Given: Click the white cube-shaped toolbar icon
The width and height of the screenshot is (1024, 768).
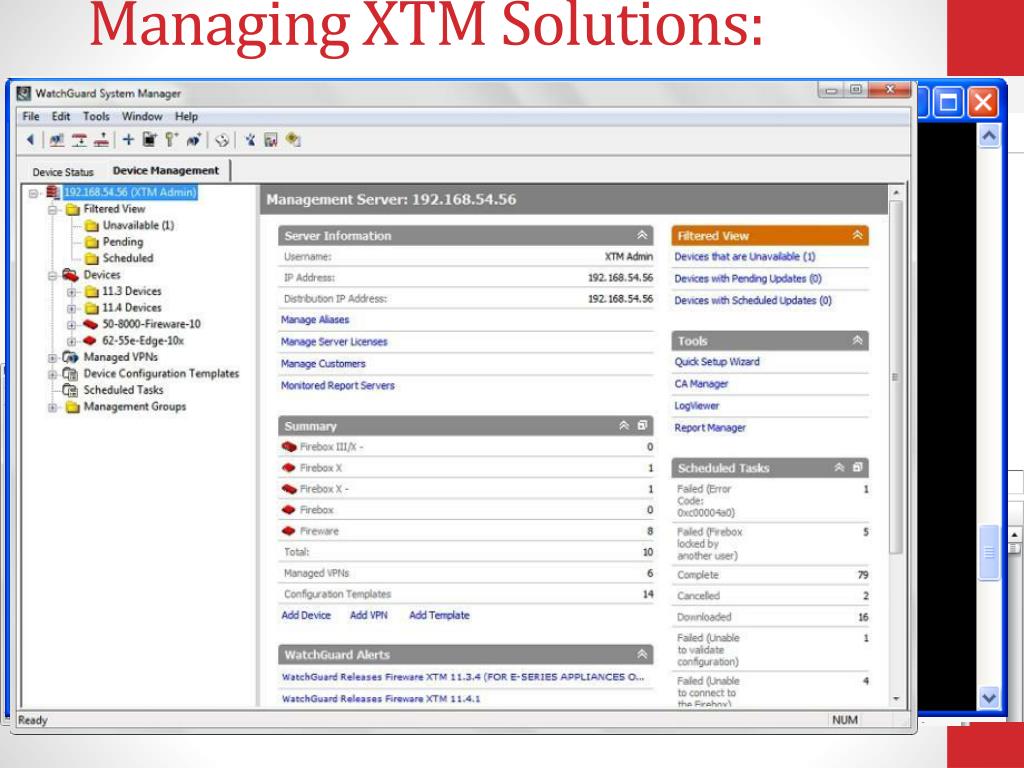Looking at the screenshot, I should (x=222, y=140).
